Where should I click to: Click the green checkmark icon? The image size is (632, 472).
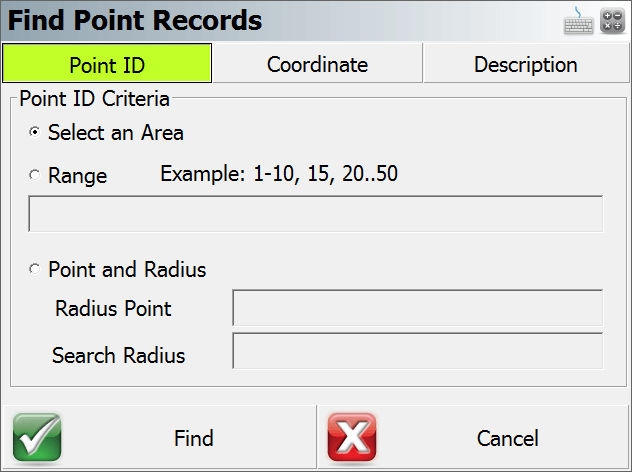(37, 438)
